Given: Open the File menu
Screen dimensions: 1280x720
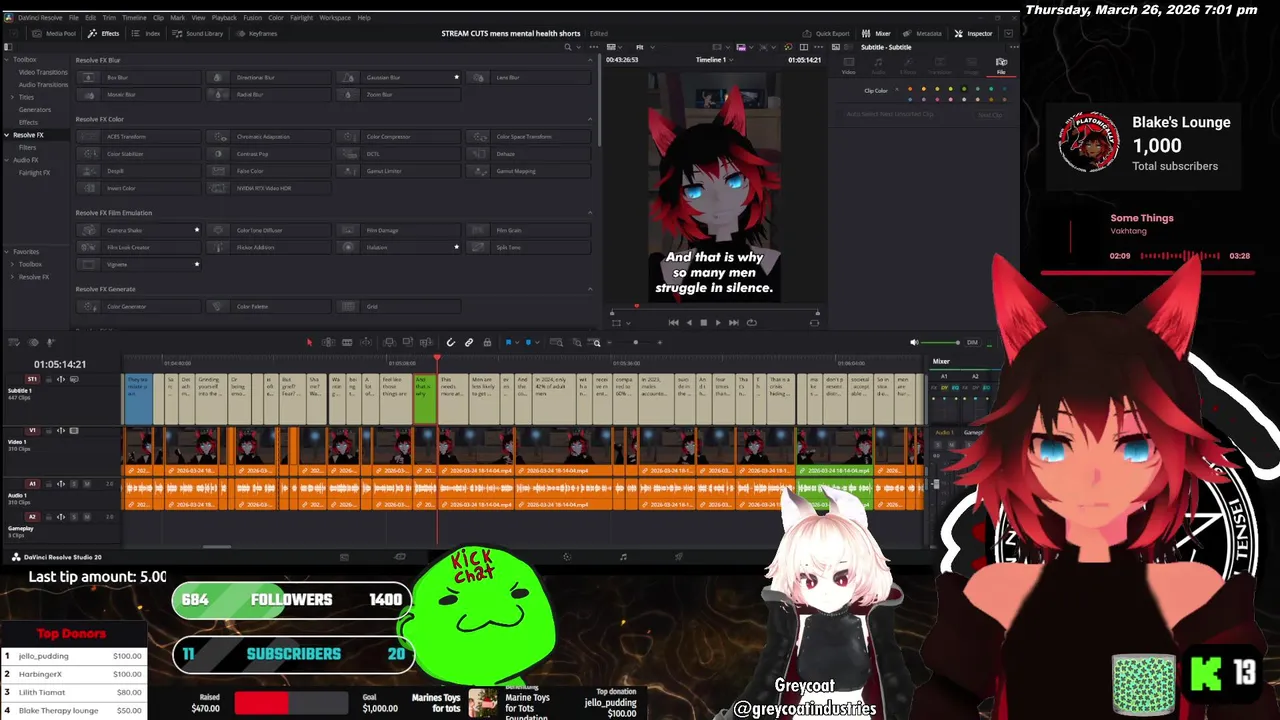Looking at the screenshot, I should click(74, 17).
